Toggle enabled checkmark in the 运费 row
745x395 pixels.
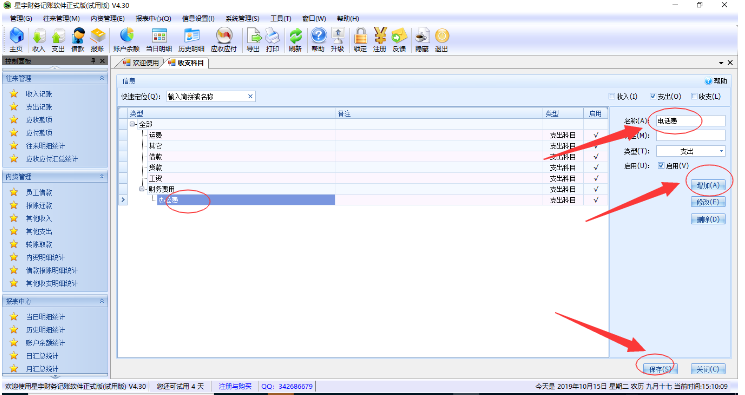[596, 135]
